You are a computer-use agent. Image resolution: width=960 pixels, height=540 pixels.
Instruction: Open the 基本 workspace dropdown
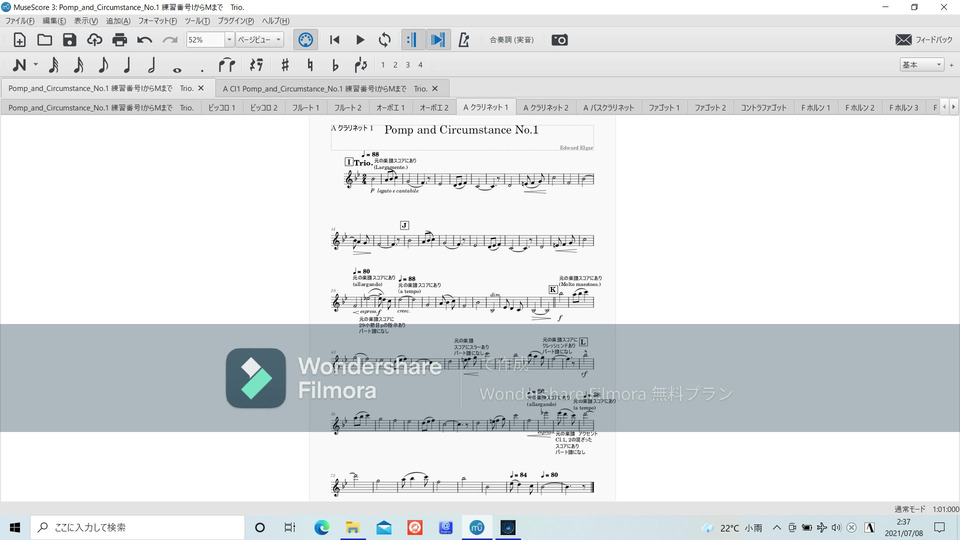[x=921, y=64]
